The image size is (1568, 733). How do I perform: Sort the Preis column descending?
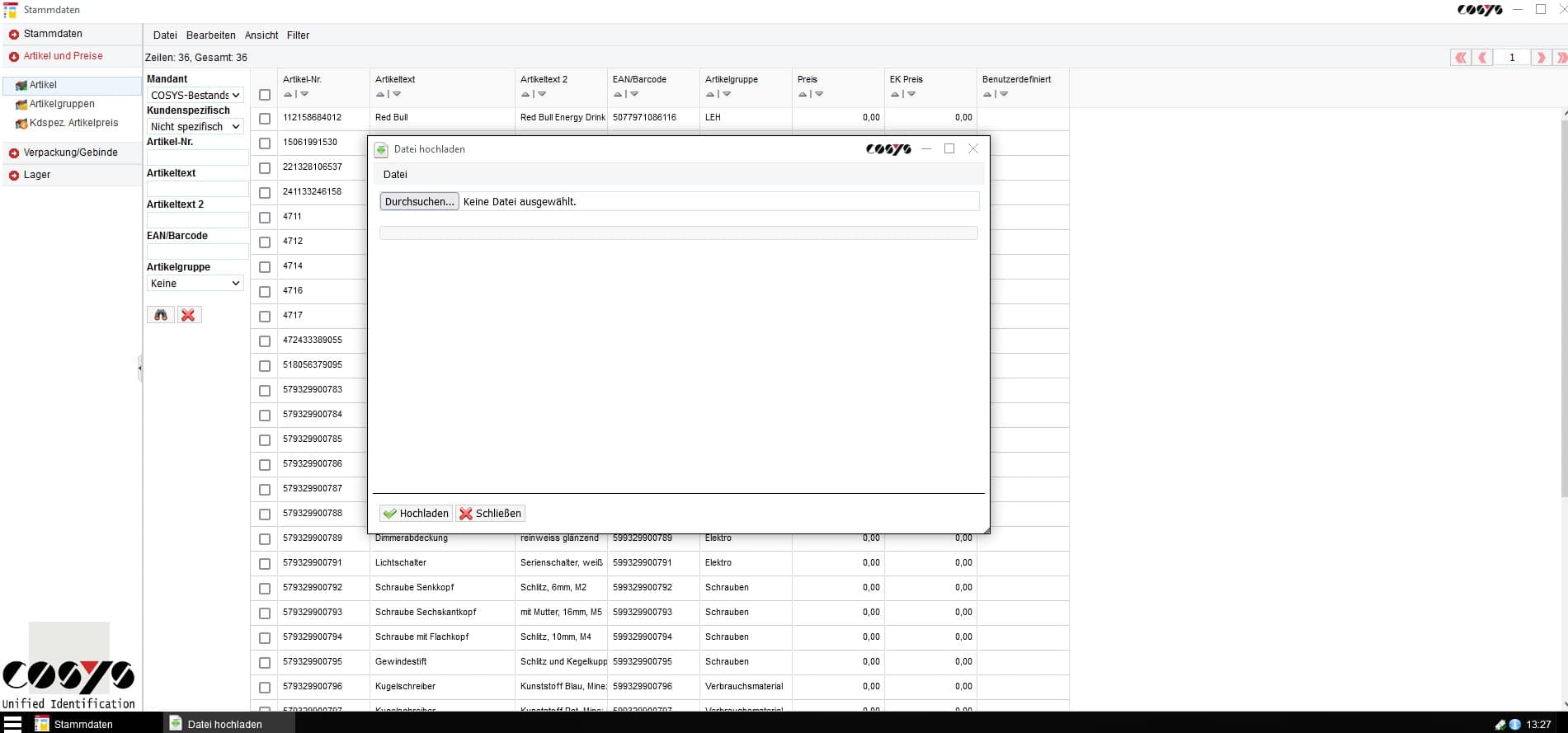point(819,94)
